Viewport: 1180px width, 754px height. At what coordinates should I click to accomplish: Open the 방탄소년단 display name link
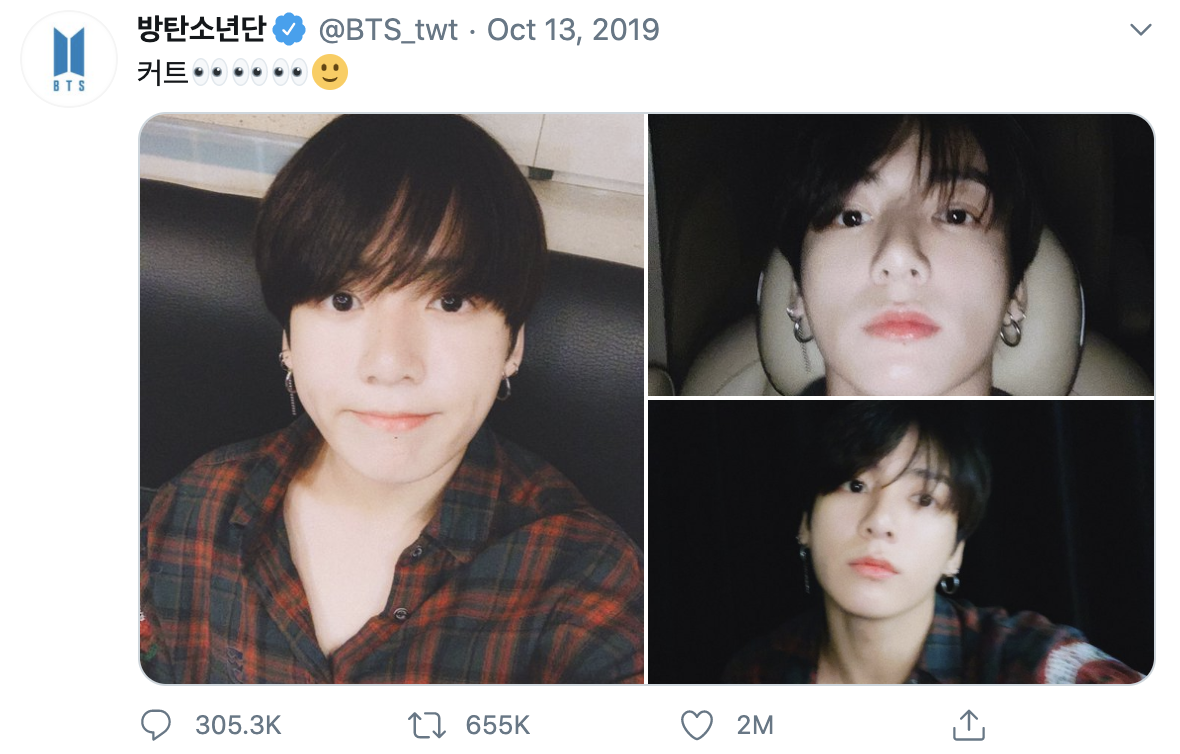(201, 30)
